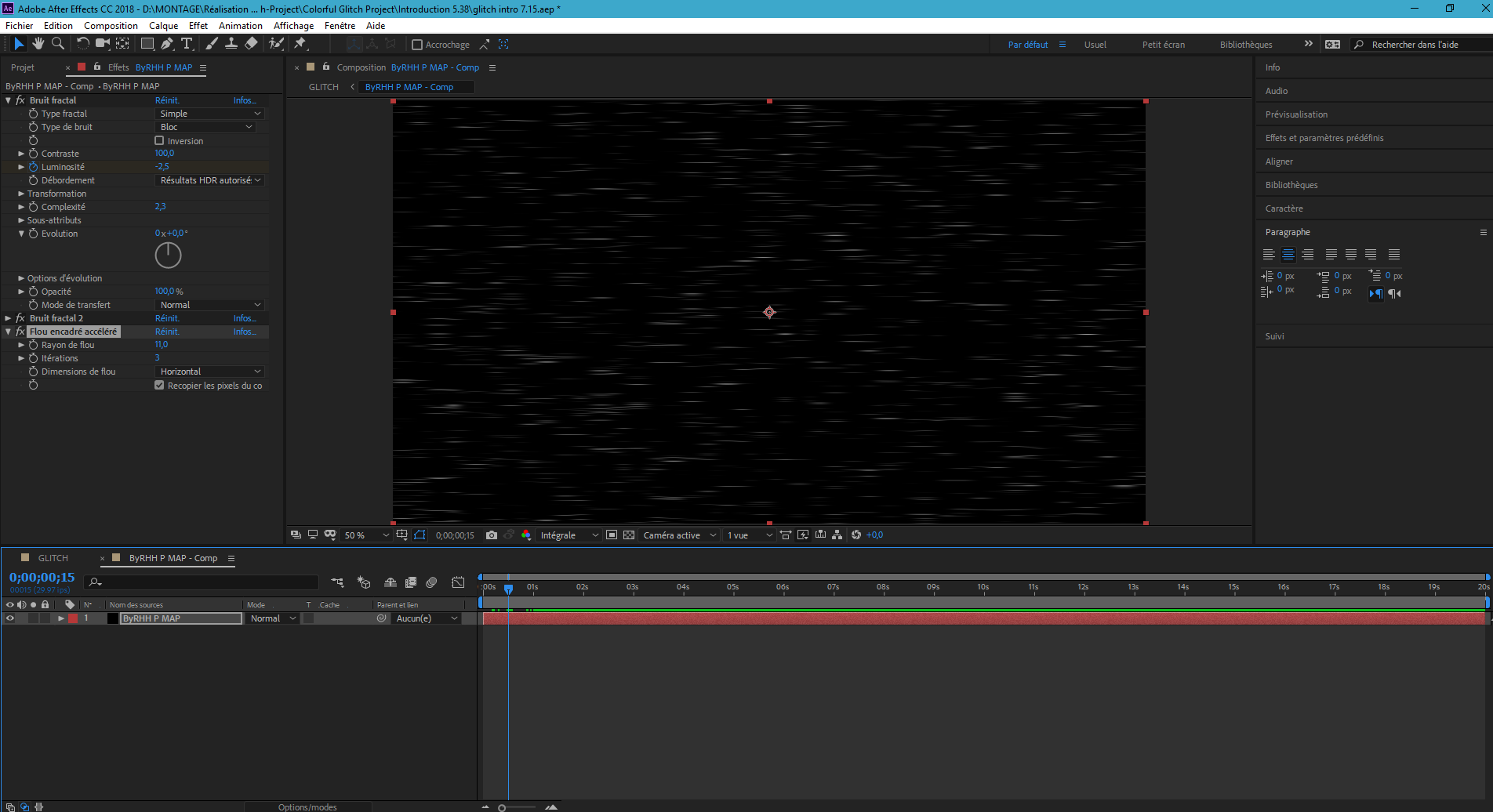
Task: Click the 05s mark on the timeline ruler
Action: pos(733,587)
